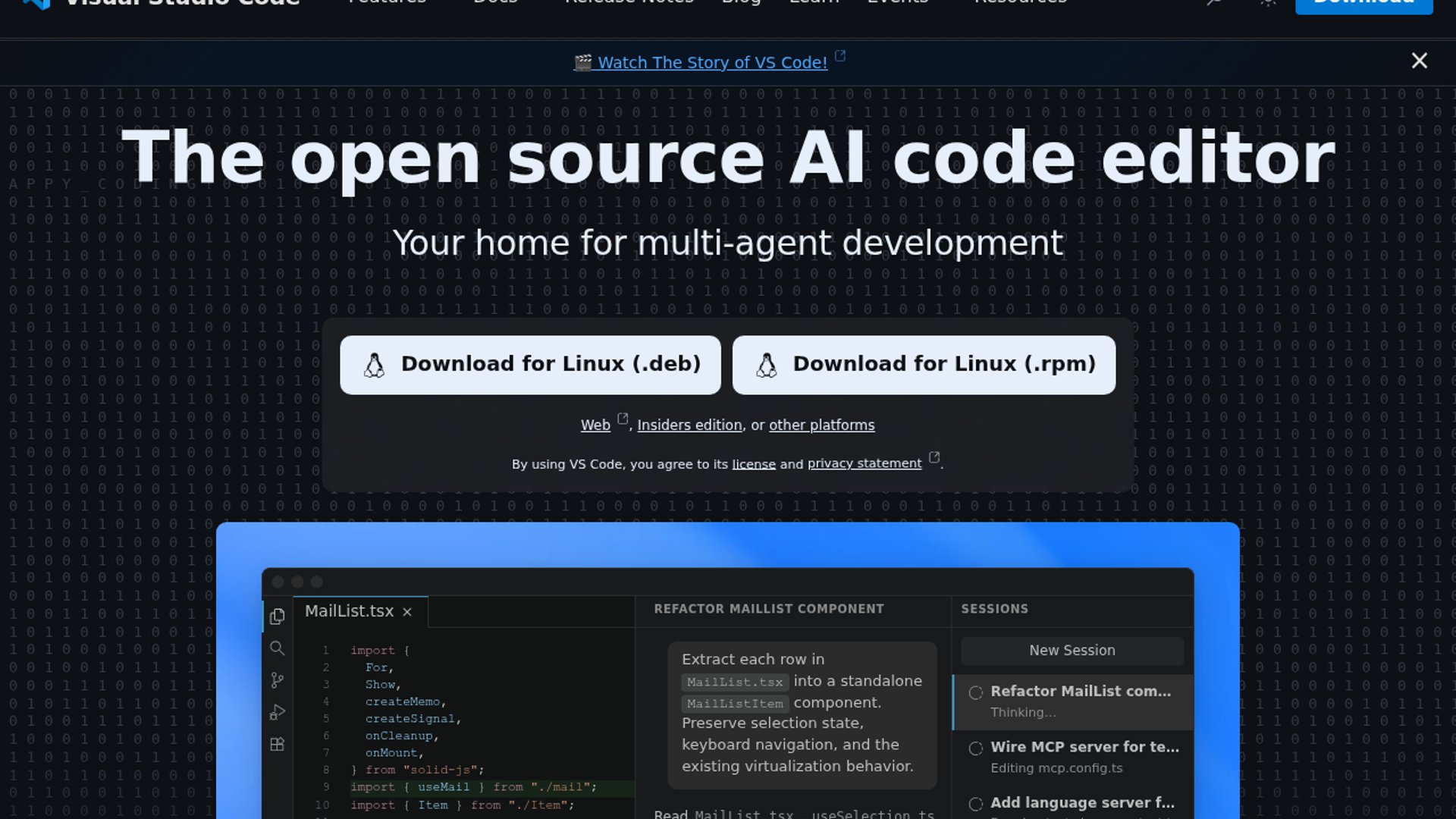
Task: Open the license link
Action: click(x=754, y=464)
